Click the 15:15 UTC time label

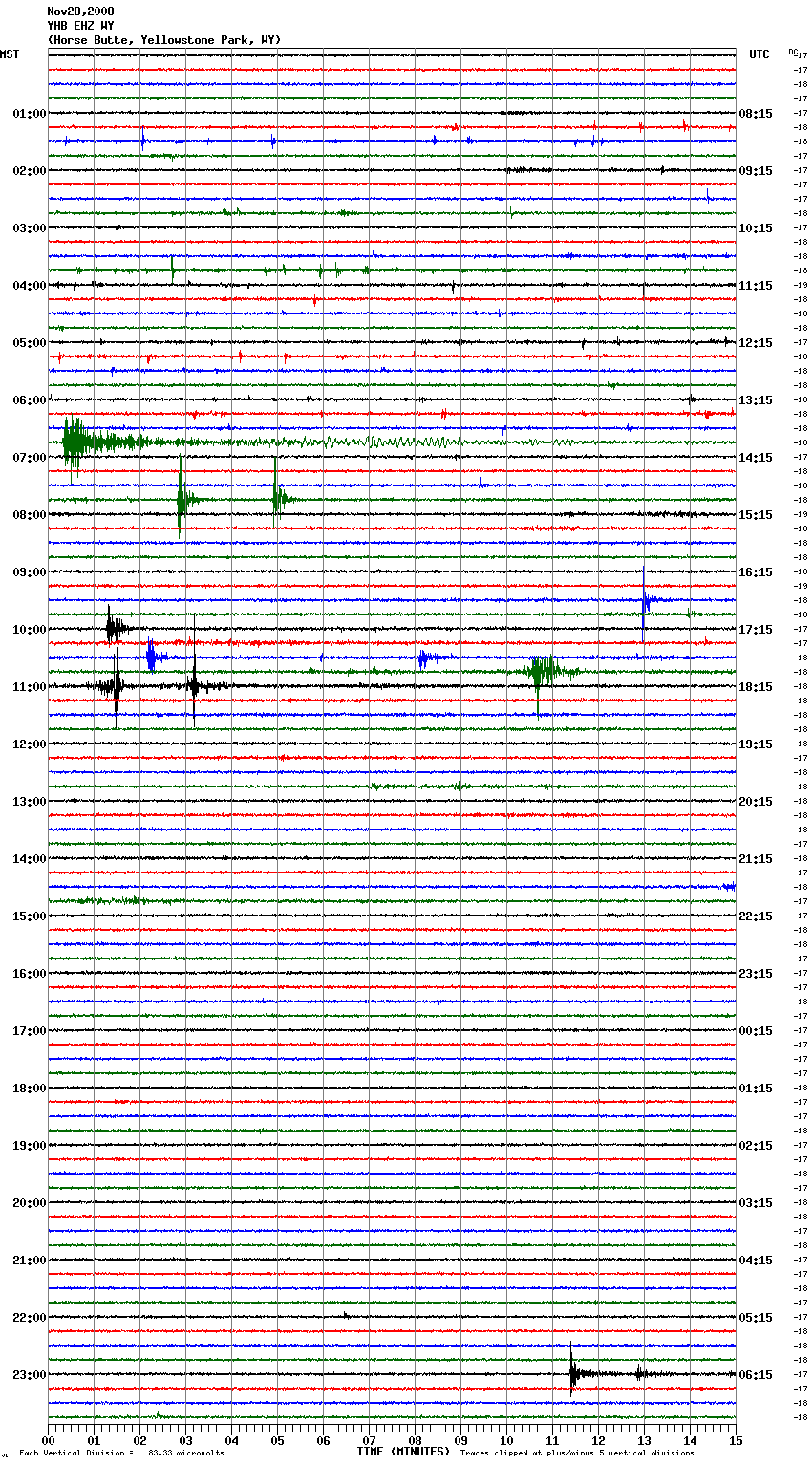tap(756, 515)
